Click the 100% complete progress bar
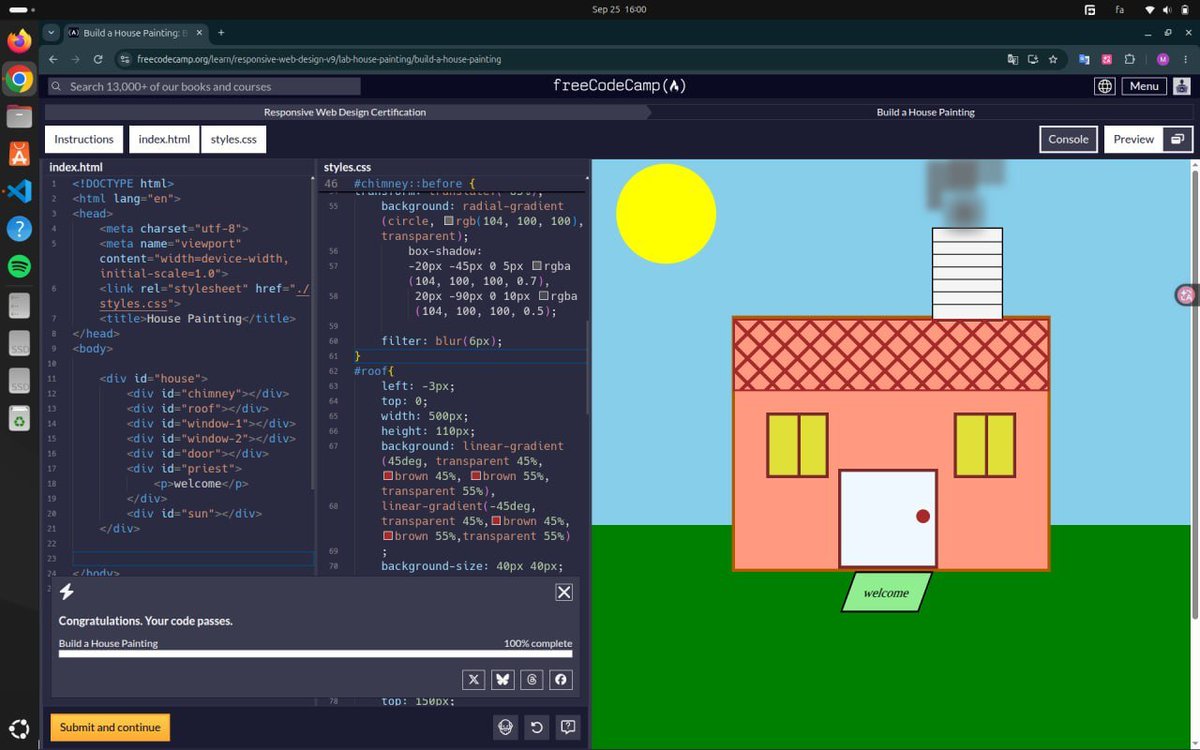The height and width of the screenshot is (750, 1200). point(315,654)
